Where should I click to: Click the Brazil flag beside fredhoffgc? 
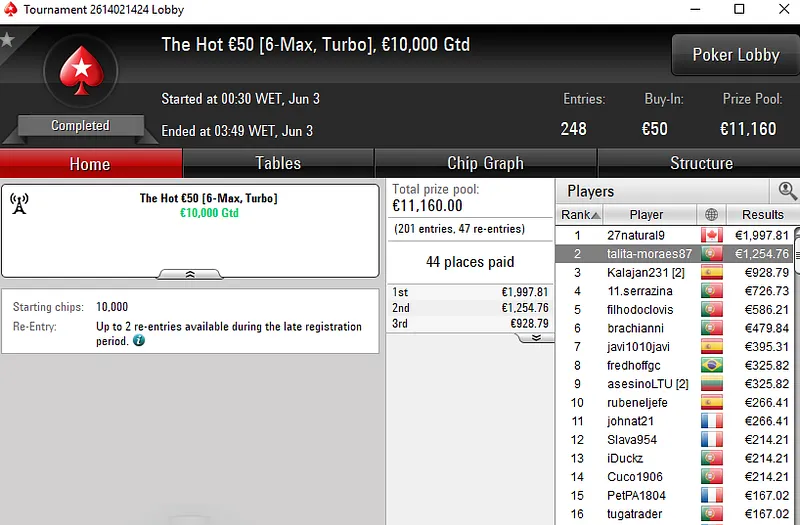point(711,365)
